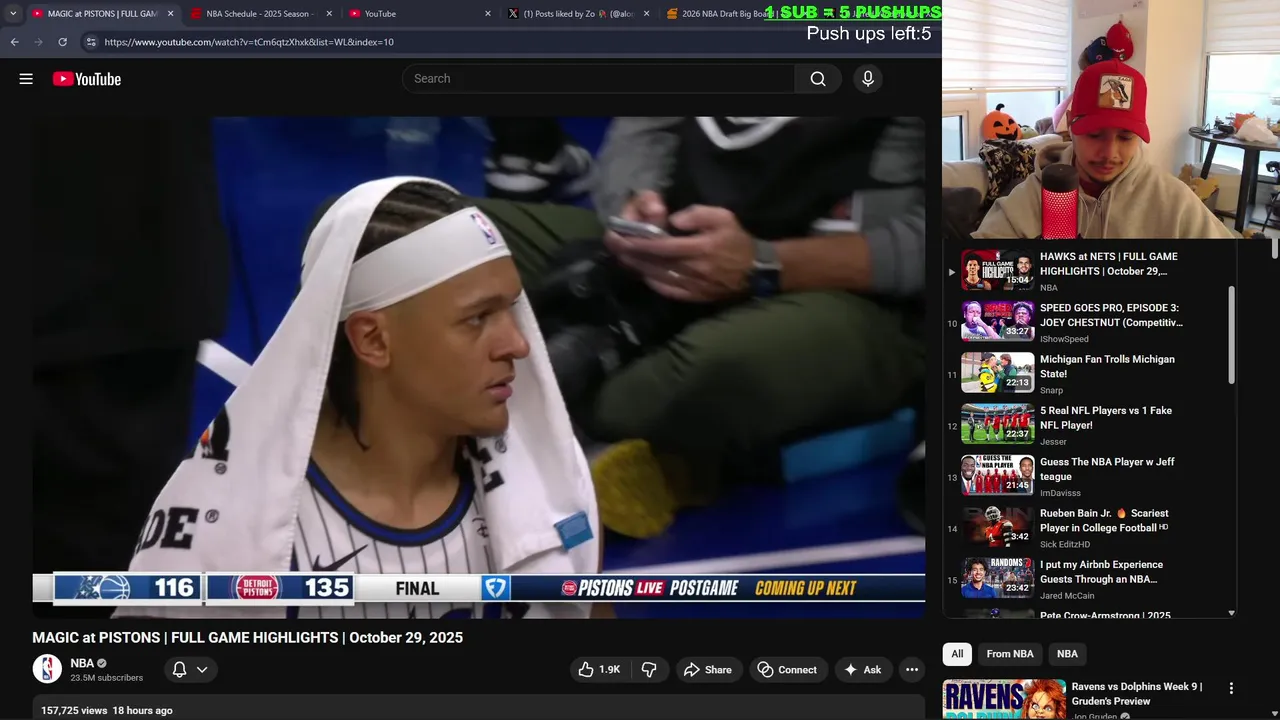Click the Sick EditzHD channel name
This screenshot has height=720, width=1280.
pos(1065,545)
